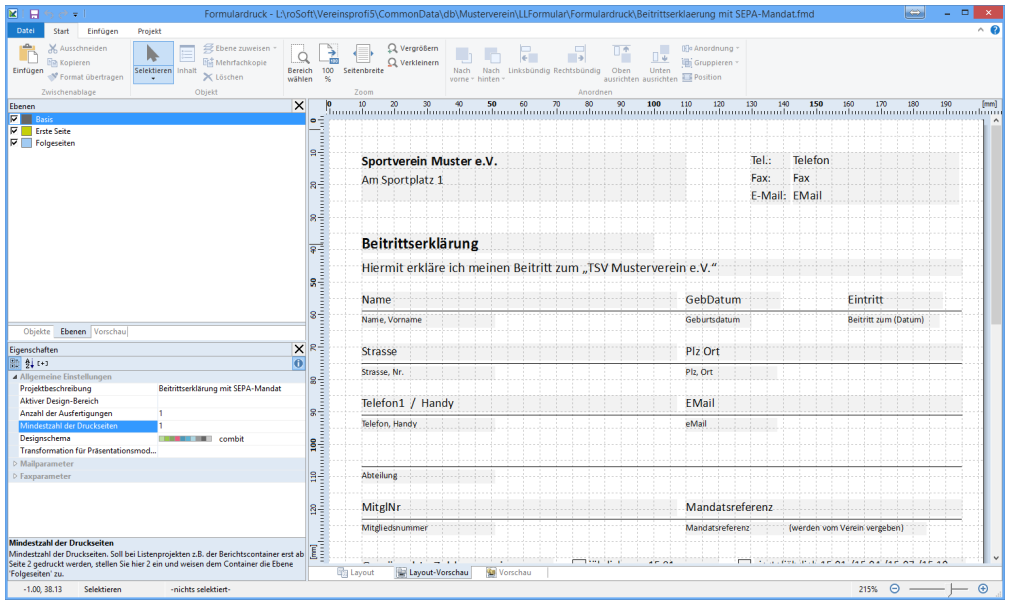The height and width of the screenshot is (605, 1010).
Task: Collapse the Allgemeine Einstellungen group
Action: pyautogui.click(x=14, y=377)
